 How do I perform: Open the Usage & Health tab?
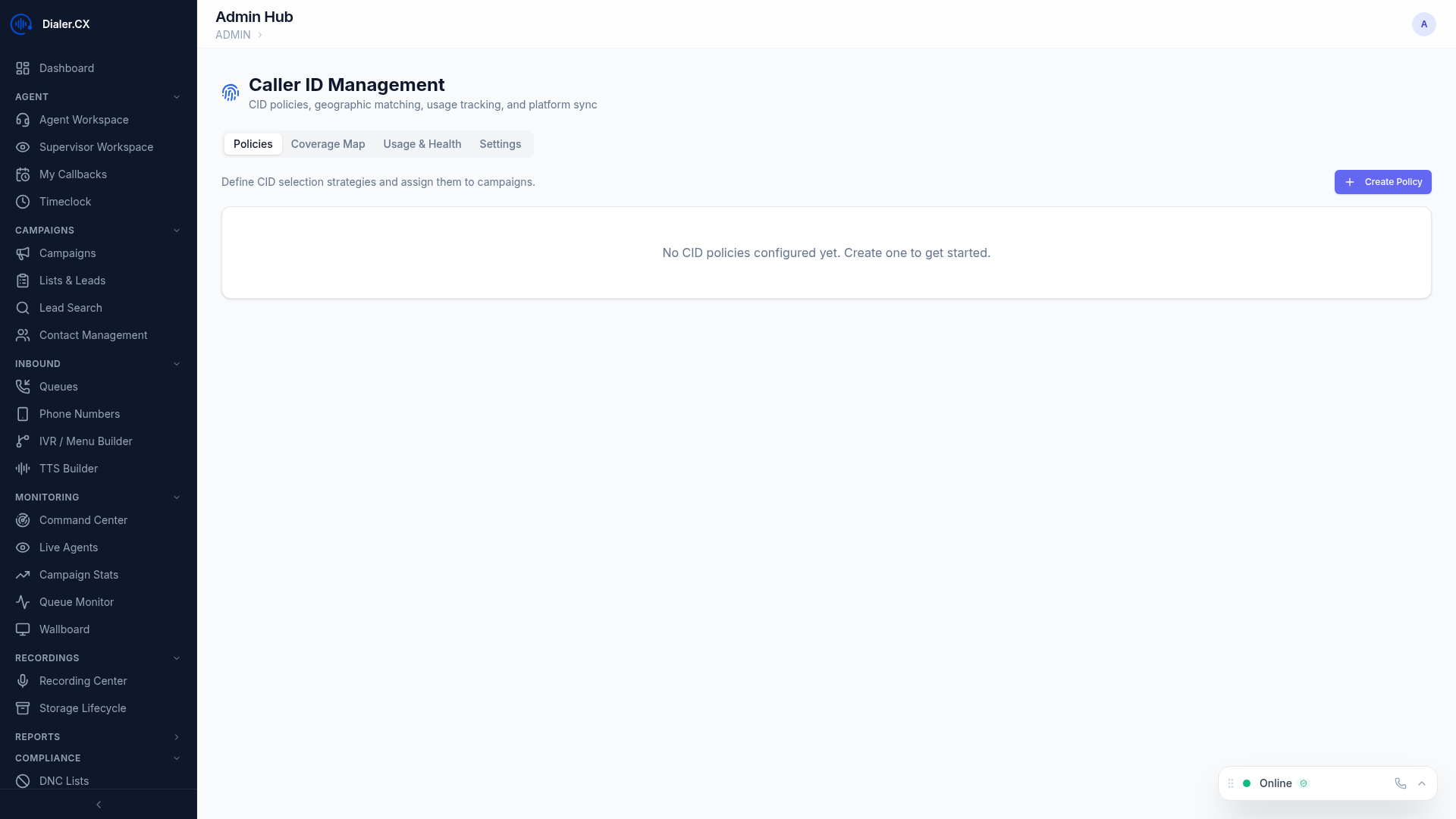pyautogui.click(x=422, y=144)
